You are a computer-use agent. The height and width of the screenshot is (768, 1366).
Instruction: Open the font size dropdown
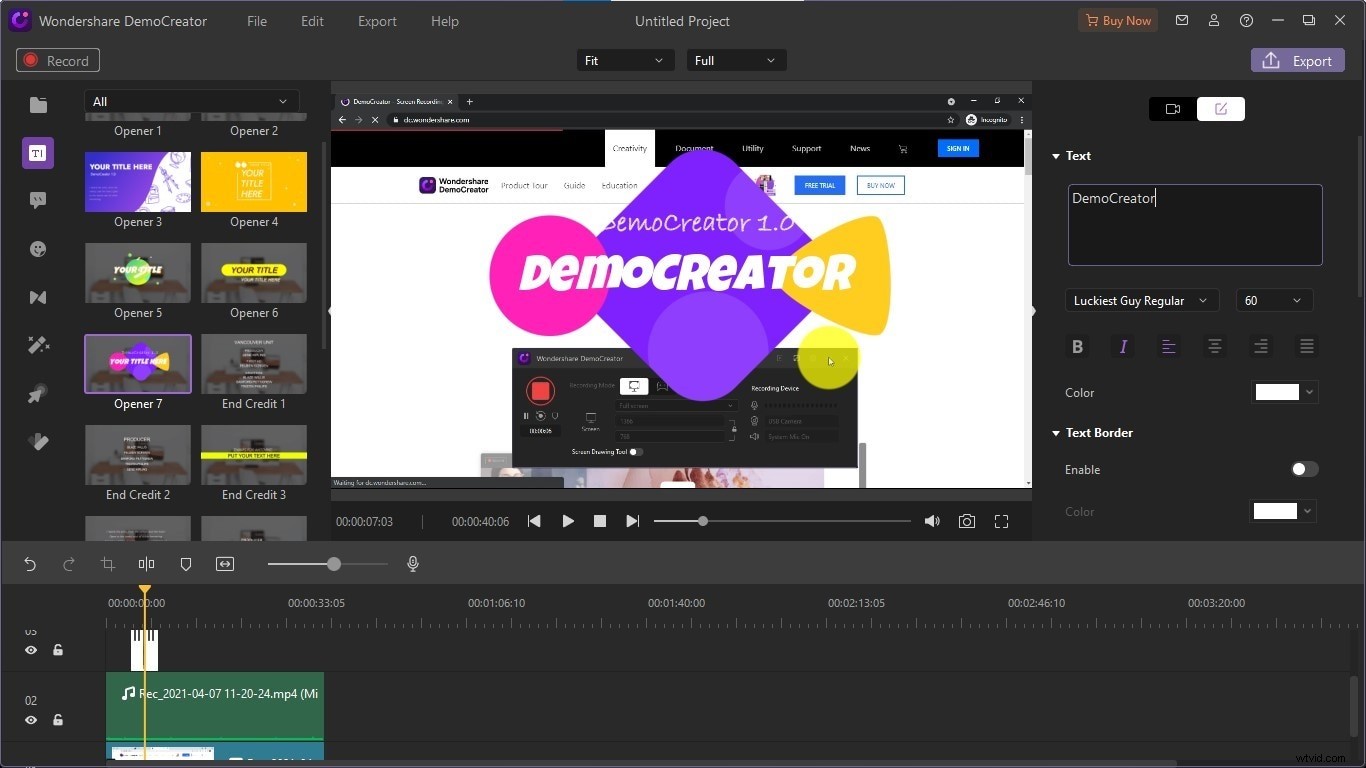coord(1274,300)
